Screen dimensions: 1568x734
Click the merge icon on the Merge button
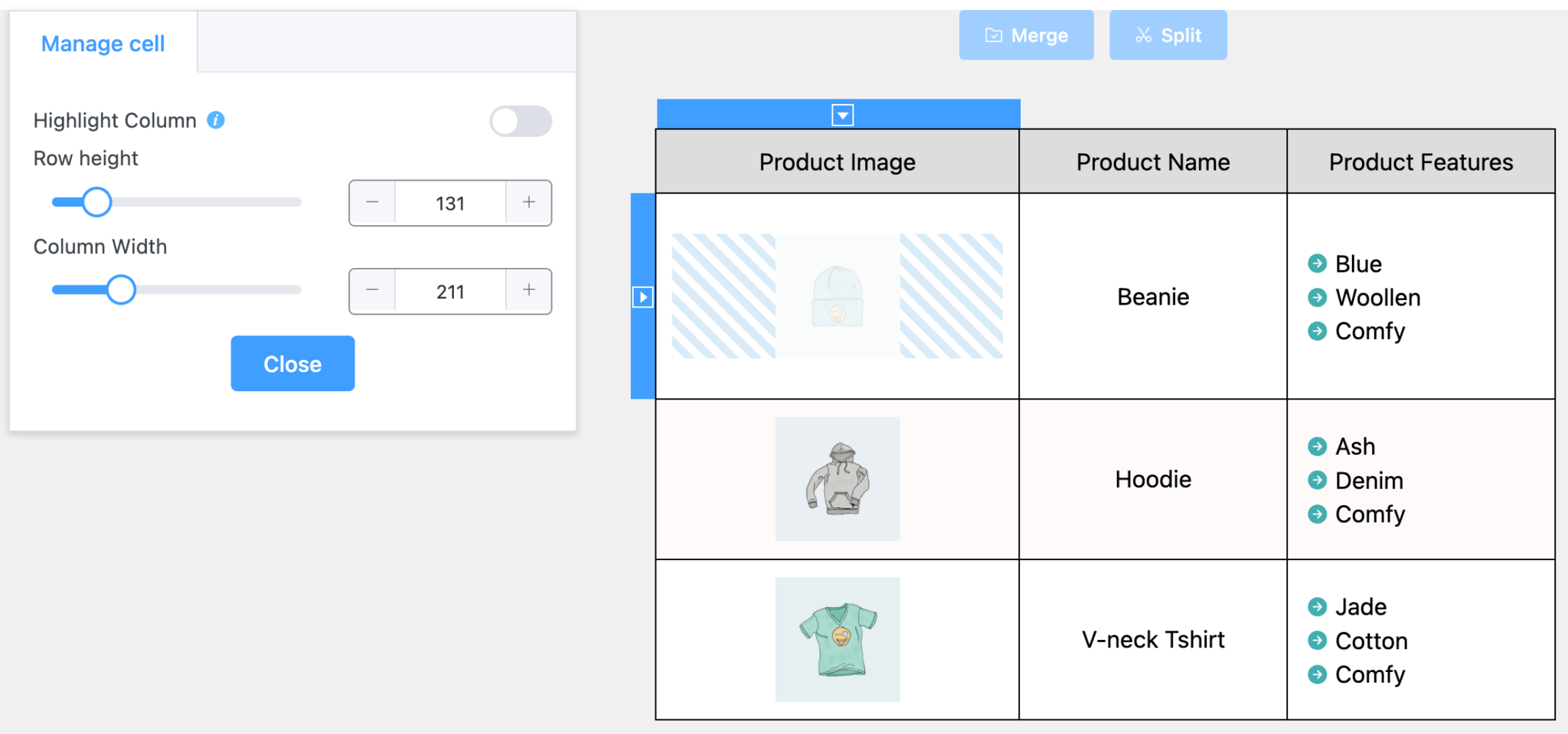point(992,34)
